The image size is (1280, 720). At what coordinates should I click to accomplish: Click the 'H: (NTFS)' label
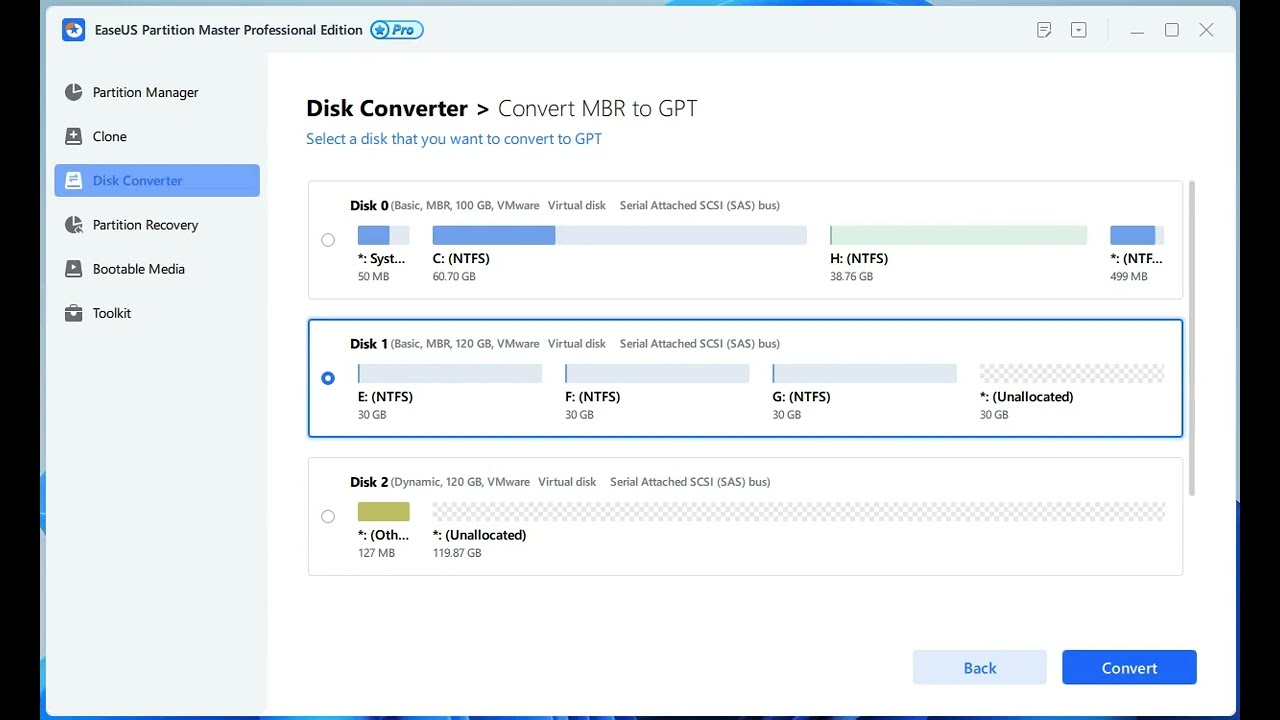click(859, 258)
